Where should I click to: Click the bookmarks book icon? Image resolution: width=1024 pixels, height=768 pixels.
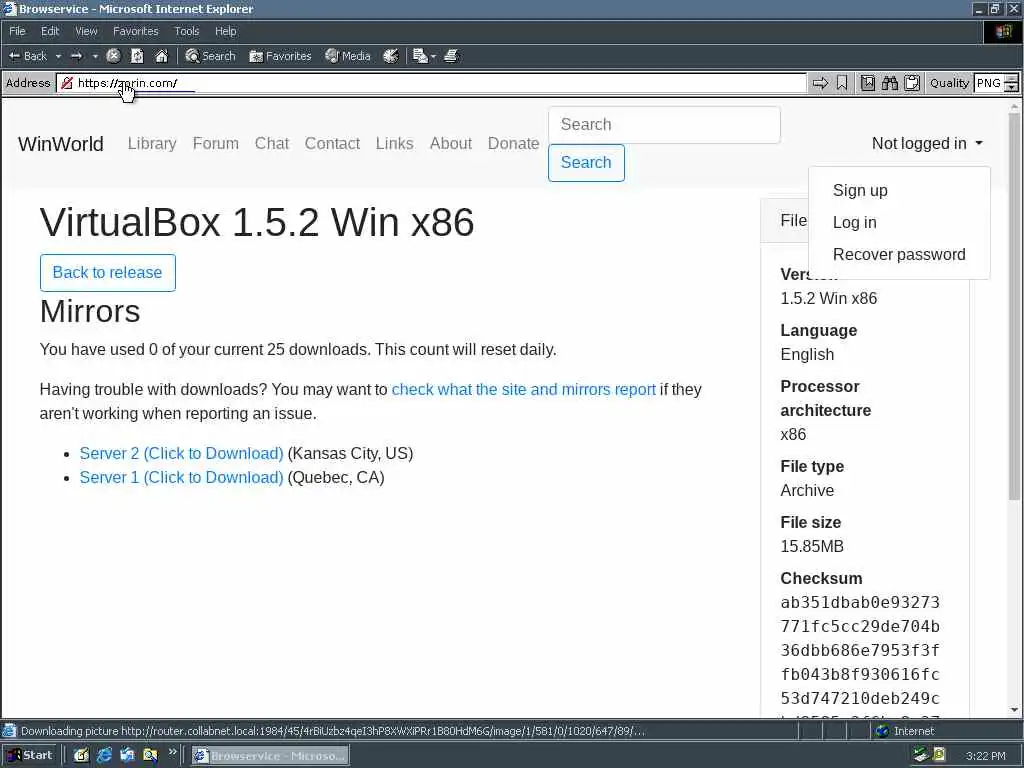pyautogui.click(x=867, y=83)
